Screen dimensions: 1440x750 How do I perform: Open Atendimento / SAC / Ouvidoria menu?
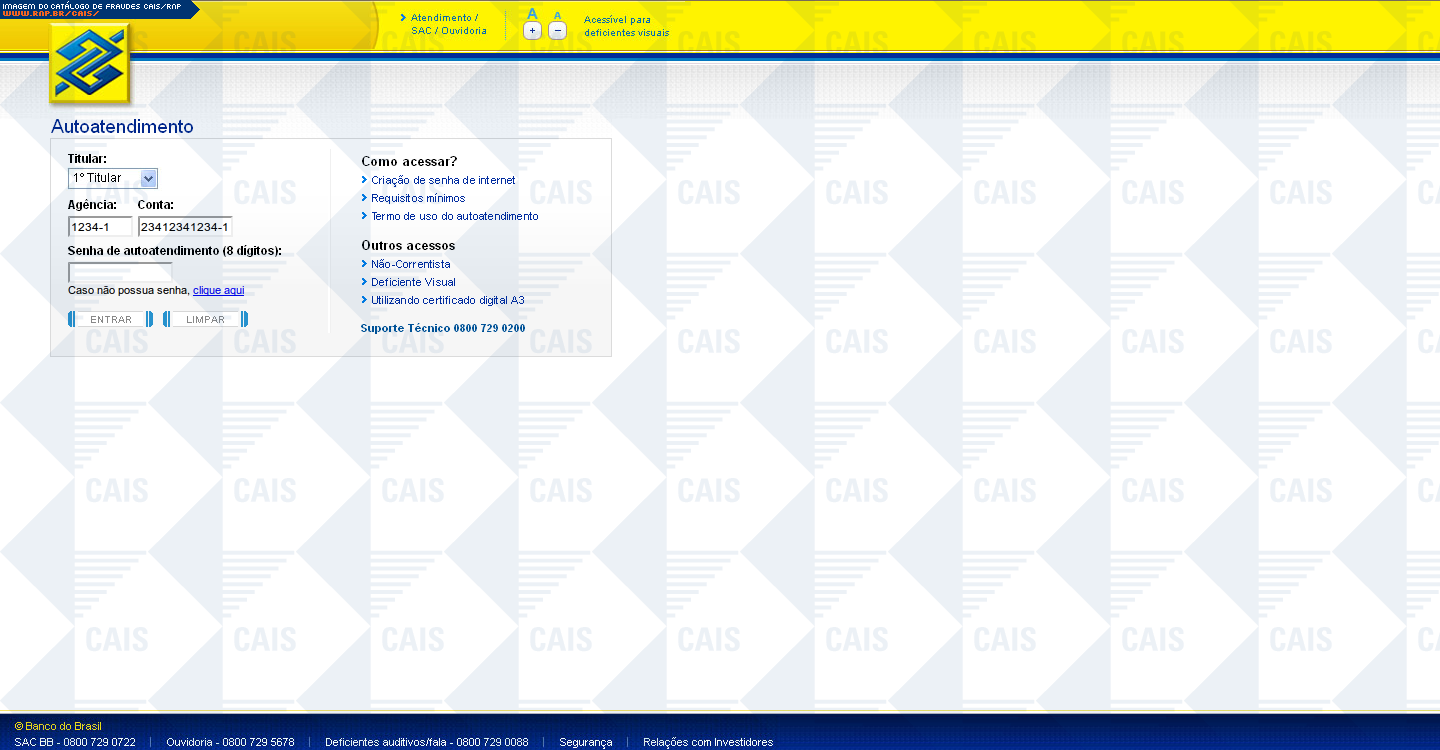[x=448, y=24]
